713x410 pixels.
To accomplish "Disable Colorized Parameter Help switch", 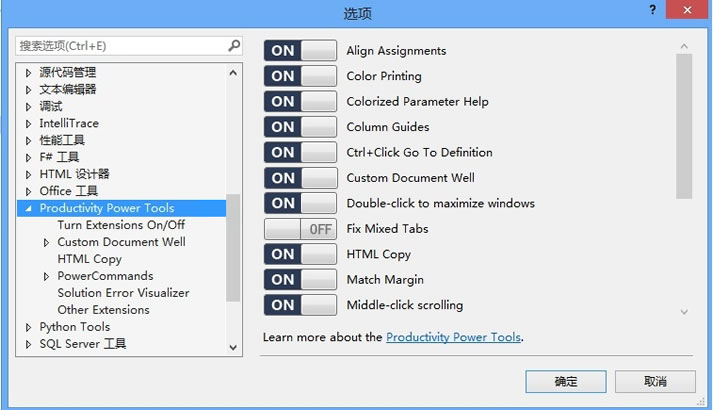I will click(x=300, y=101).
